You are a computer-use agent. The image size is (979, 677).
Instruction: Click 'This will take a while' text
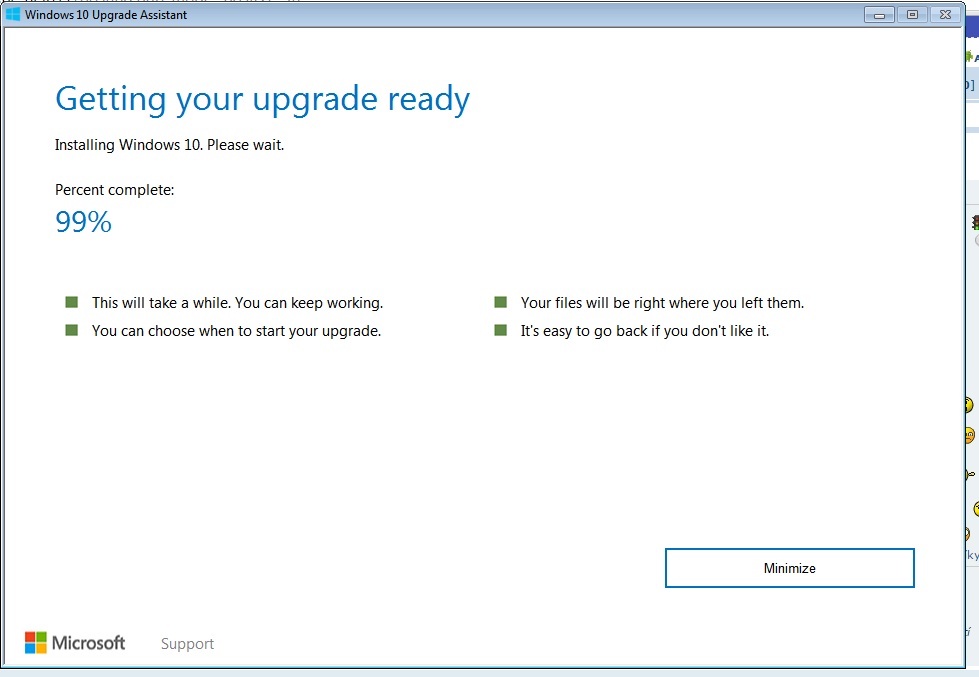[237, 303]
